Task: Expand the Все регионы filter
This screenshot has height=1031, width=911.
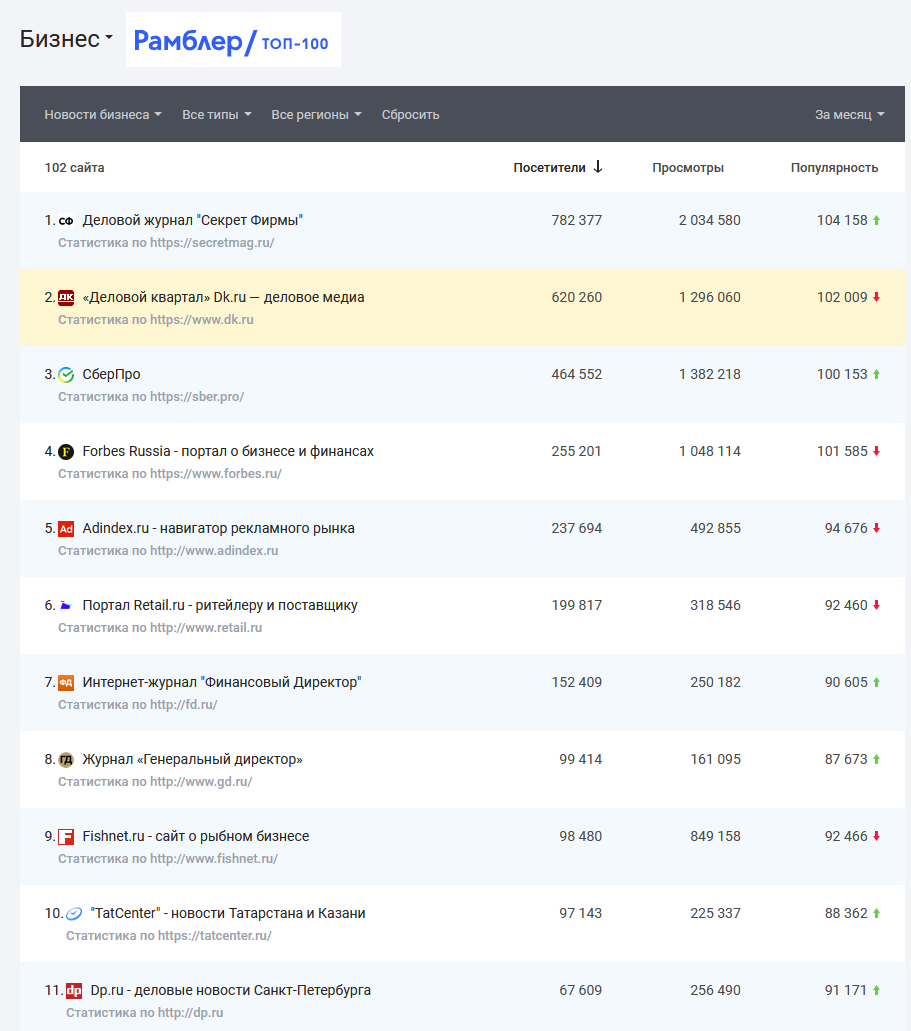Action: (316, 115)
